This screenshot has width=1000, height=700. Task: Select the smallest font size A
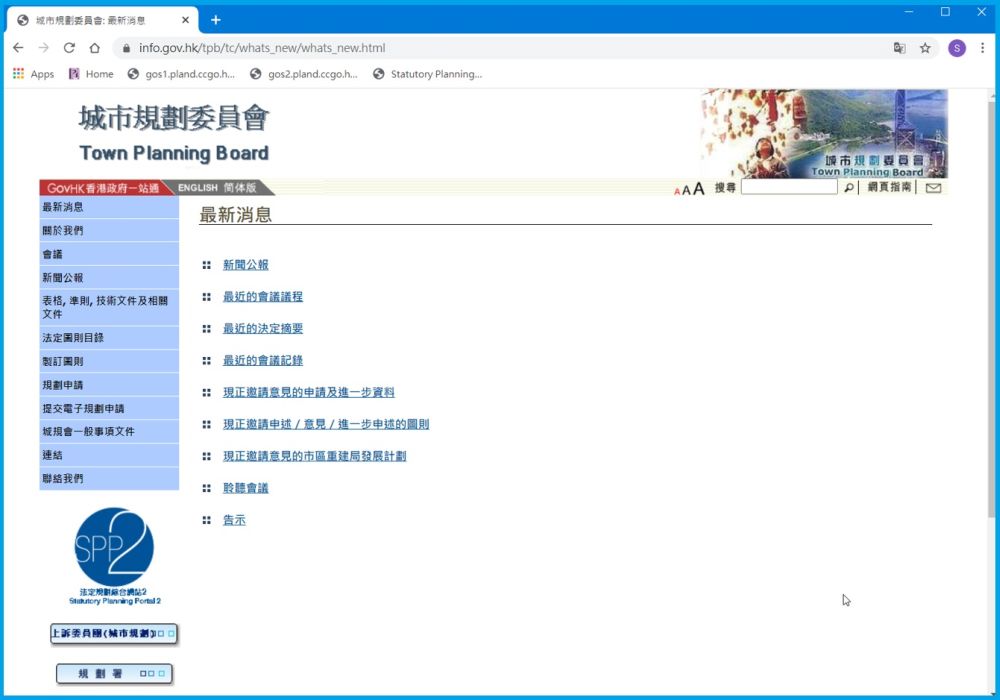tap(676, 191)
